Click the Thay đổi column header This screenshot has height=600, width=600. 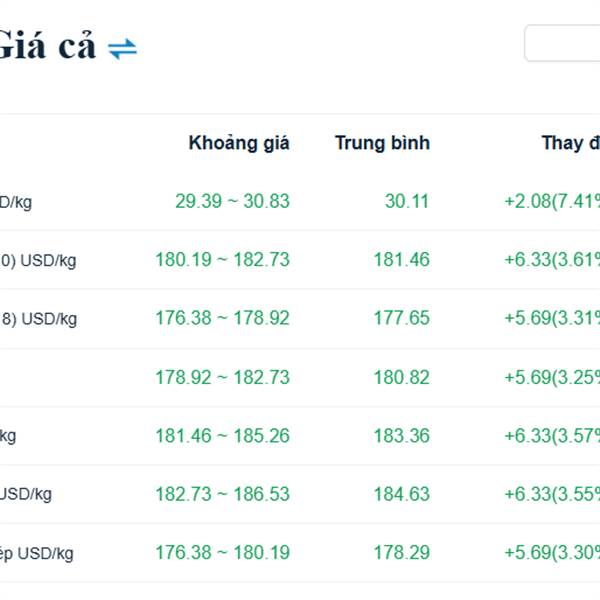570,143
